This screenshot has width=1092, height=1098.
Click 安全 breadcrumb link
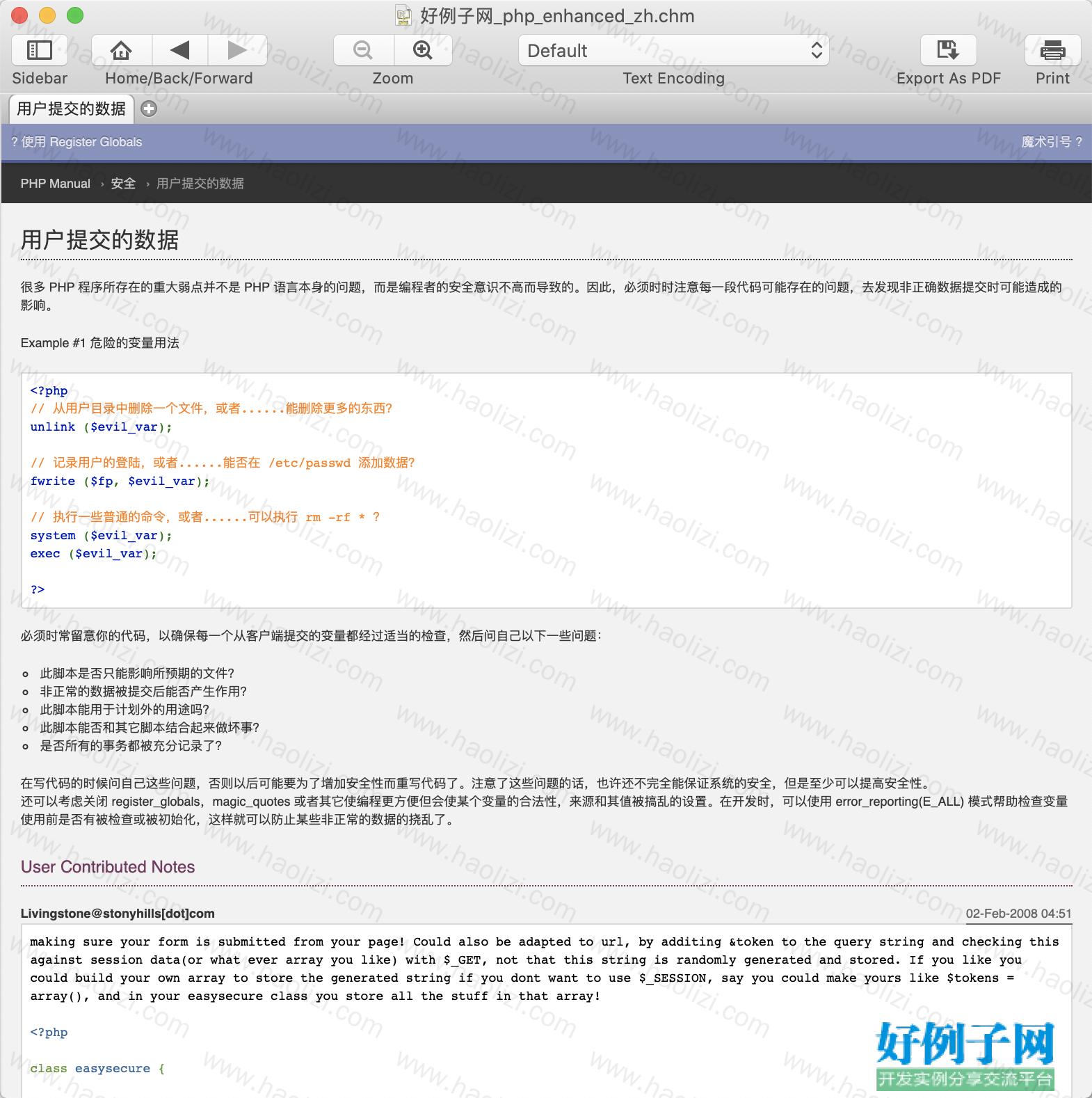pos(123,184)
